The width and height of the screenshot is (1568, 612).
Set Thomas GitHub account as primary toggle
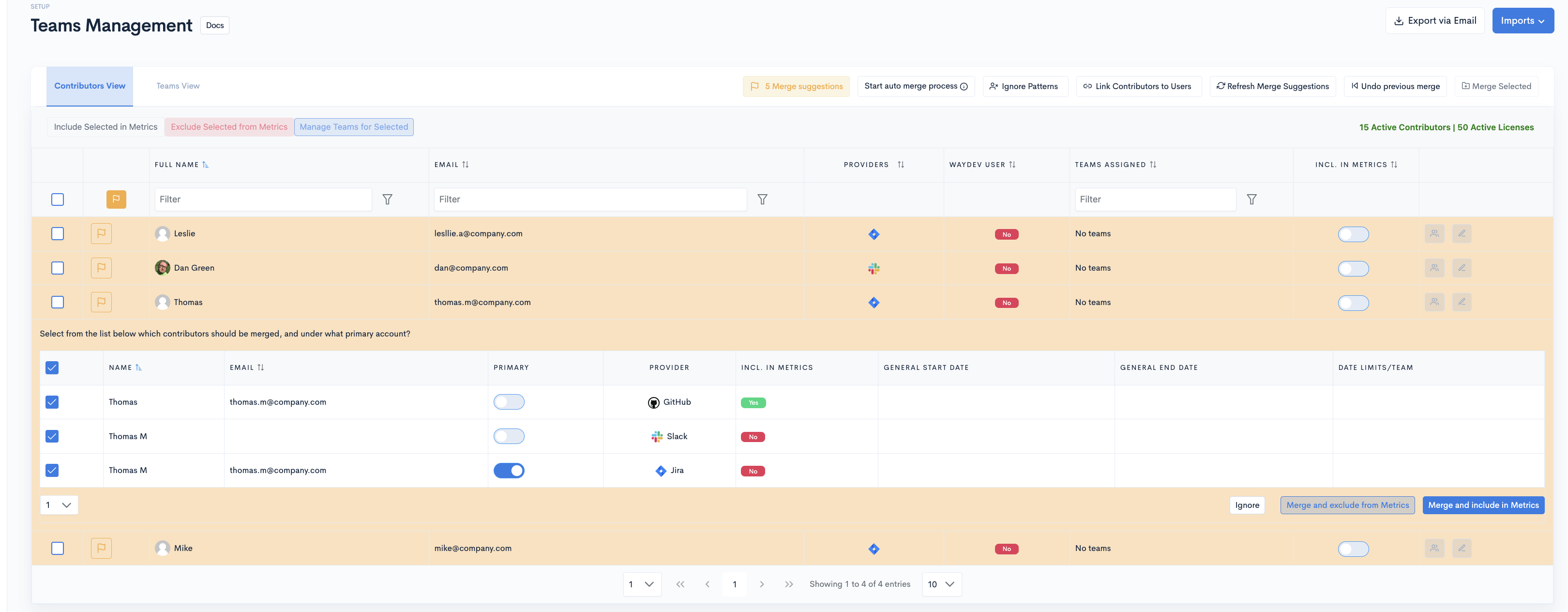tap(509, 402)
